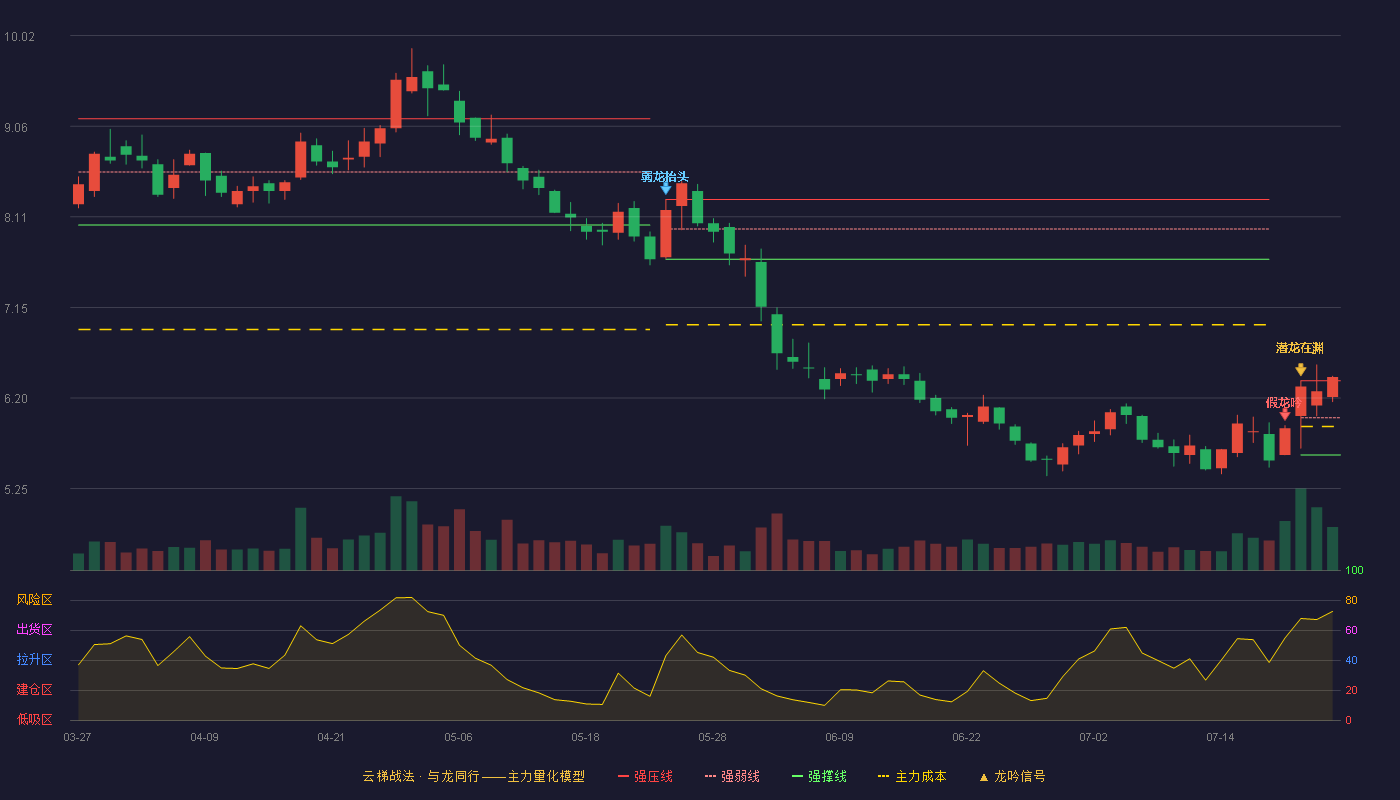Click the 04-09 date label
This screenshot has width=1400, height=800.
coord(204,737)
